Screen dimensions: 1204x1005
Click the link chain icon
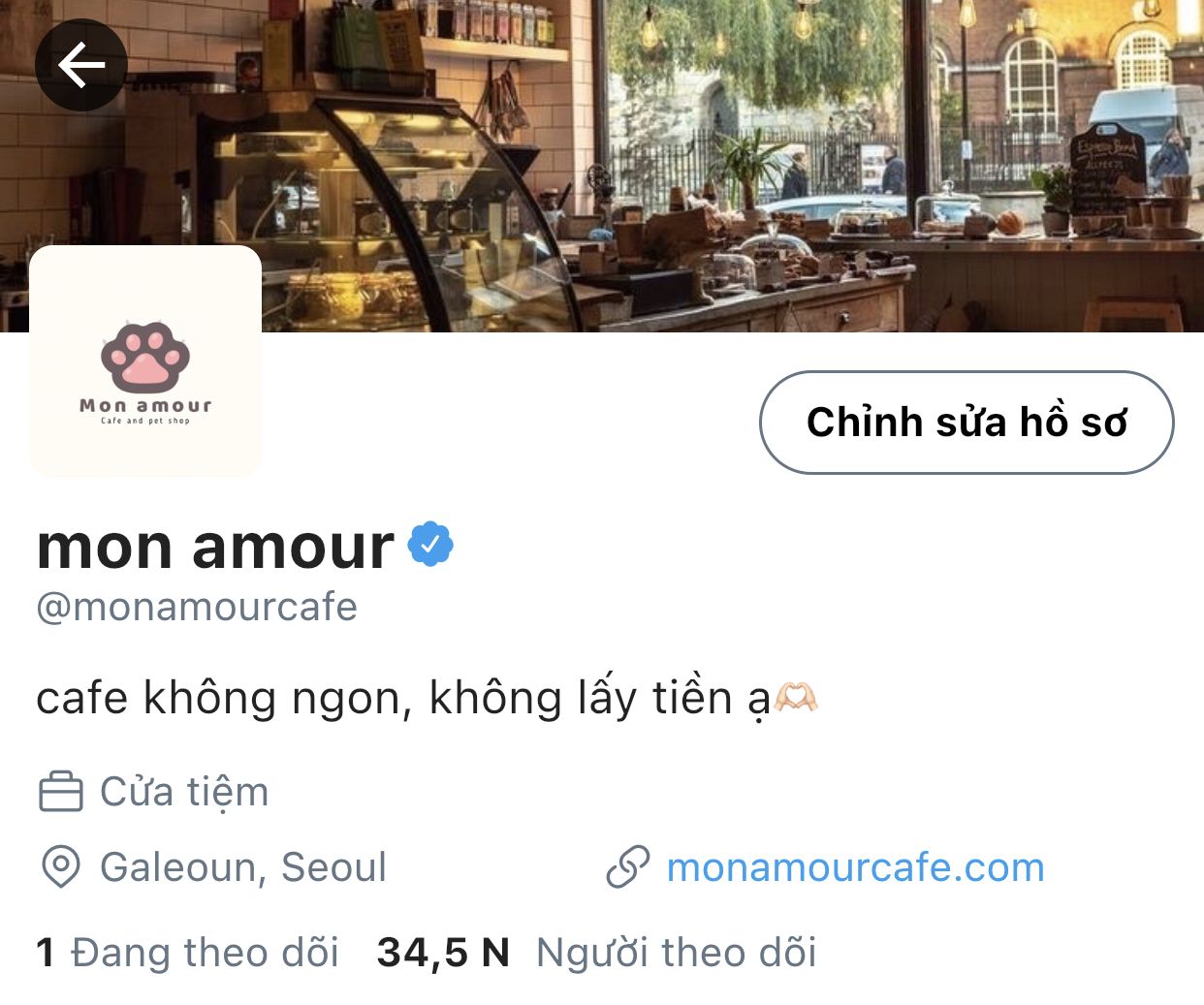click(628, 867)
